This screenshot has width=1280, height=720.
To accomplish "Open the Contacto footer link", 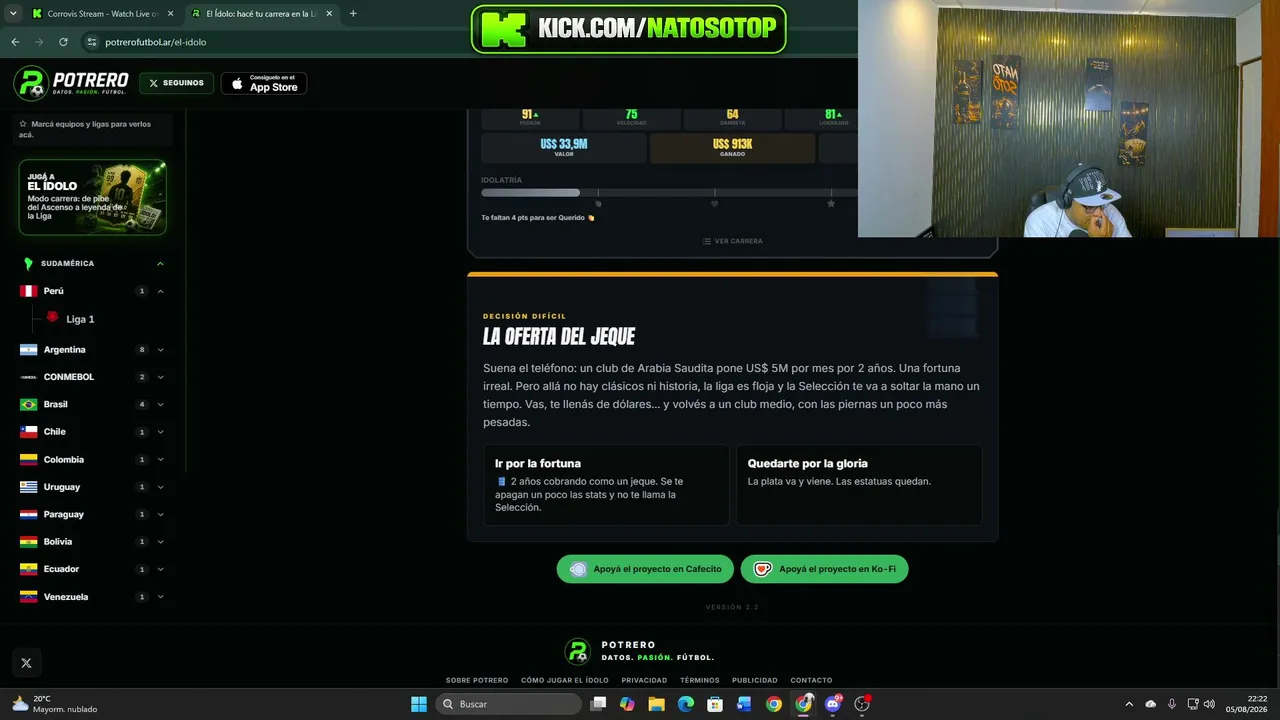I will pyautogui.click(x=811, y=680).
